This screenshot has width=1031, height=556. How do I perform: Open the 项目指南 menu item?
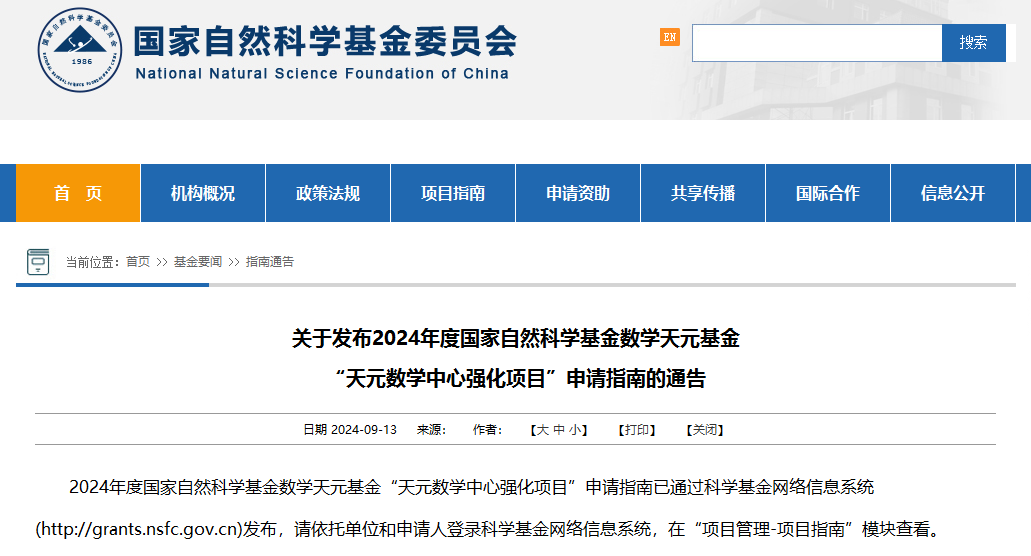tap(453, 193)
